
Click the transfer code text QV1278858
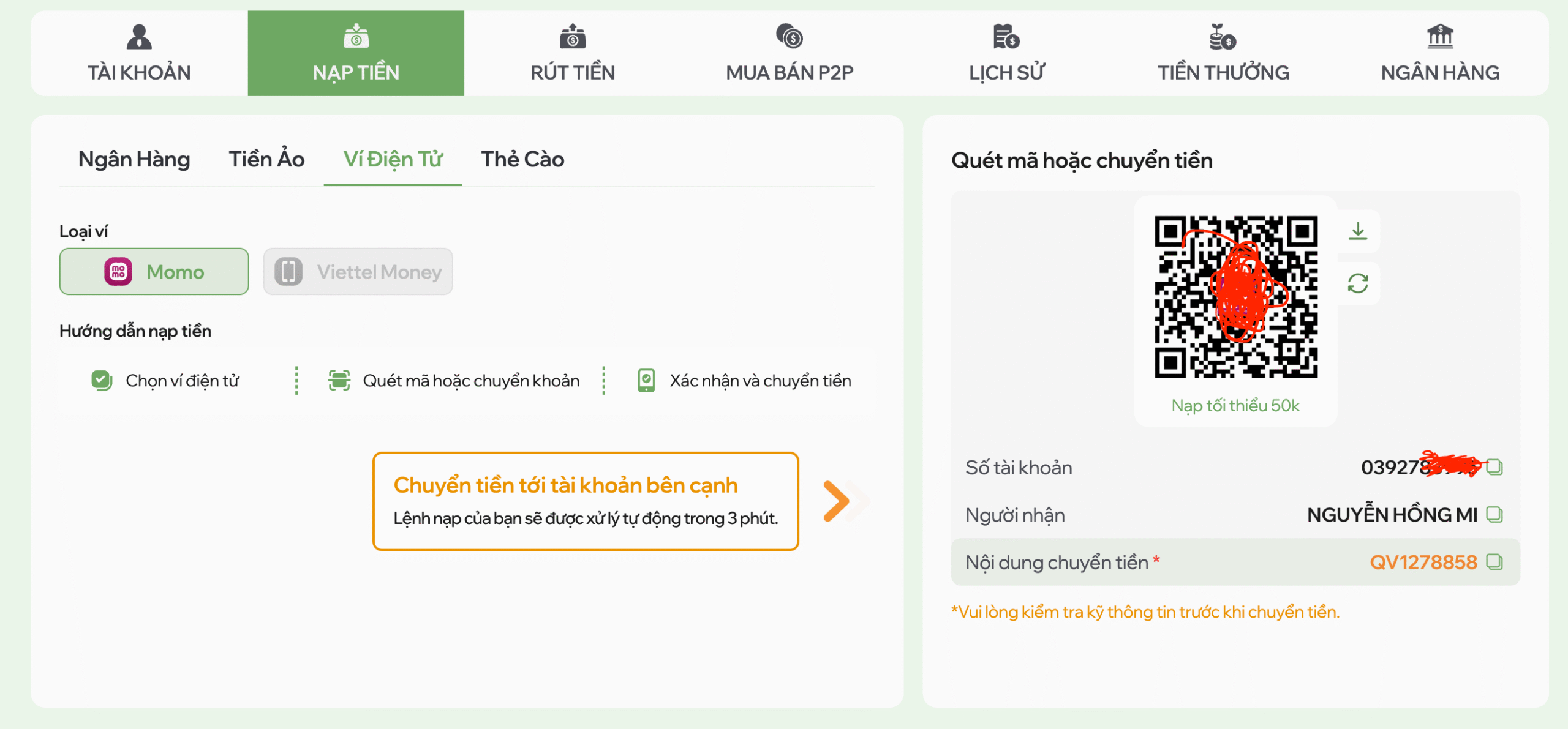[1423, 562]
